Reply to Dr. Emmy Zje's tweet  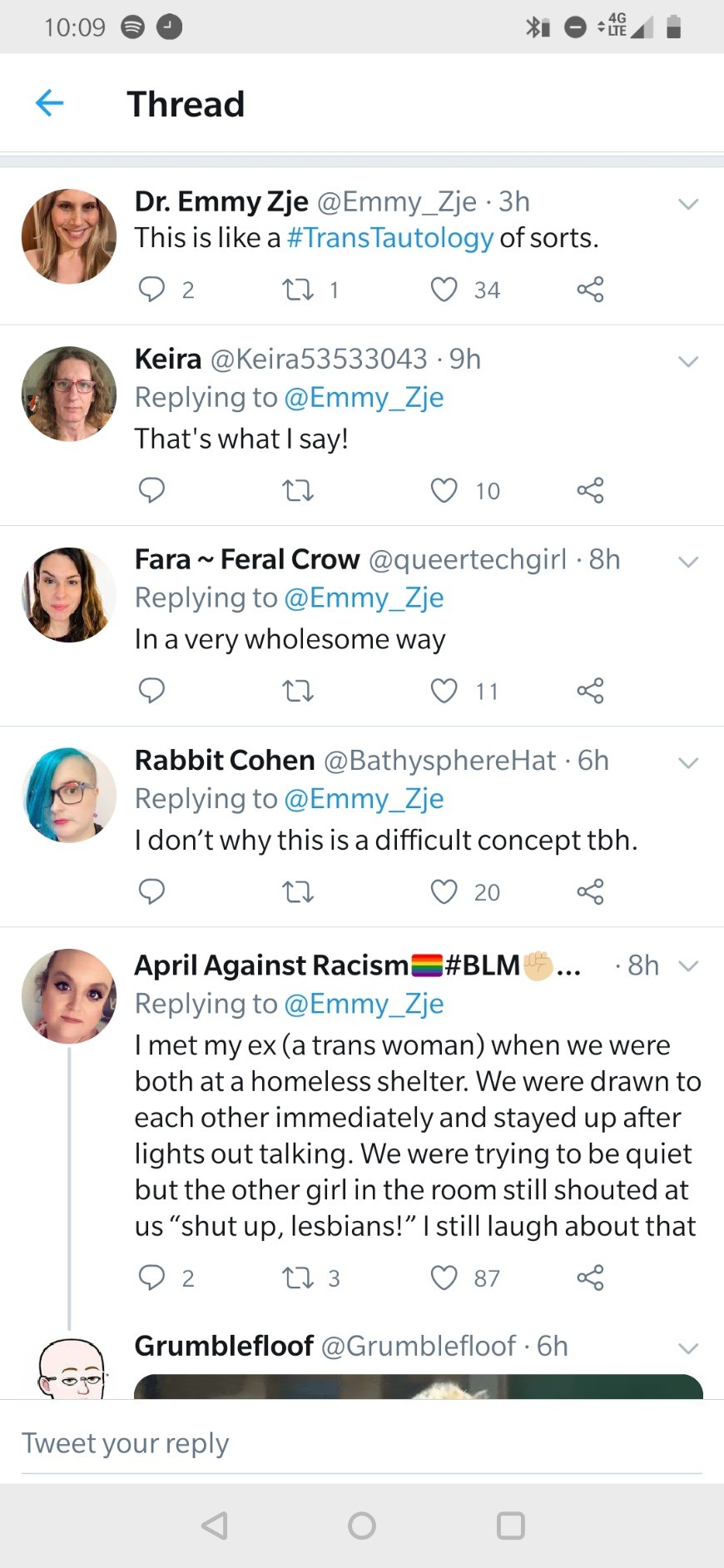[151, 289]
